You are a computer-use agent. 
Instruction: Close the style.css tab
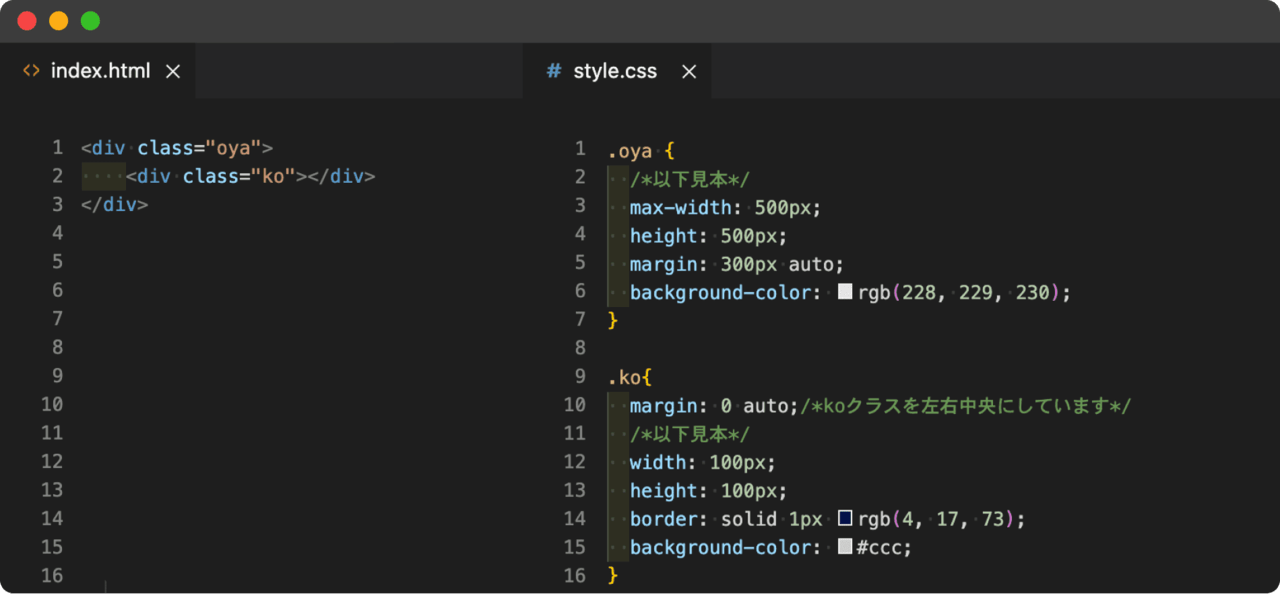point(688,71)
